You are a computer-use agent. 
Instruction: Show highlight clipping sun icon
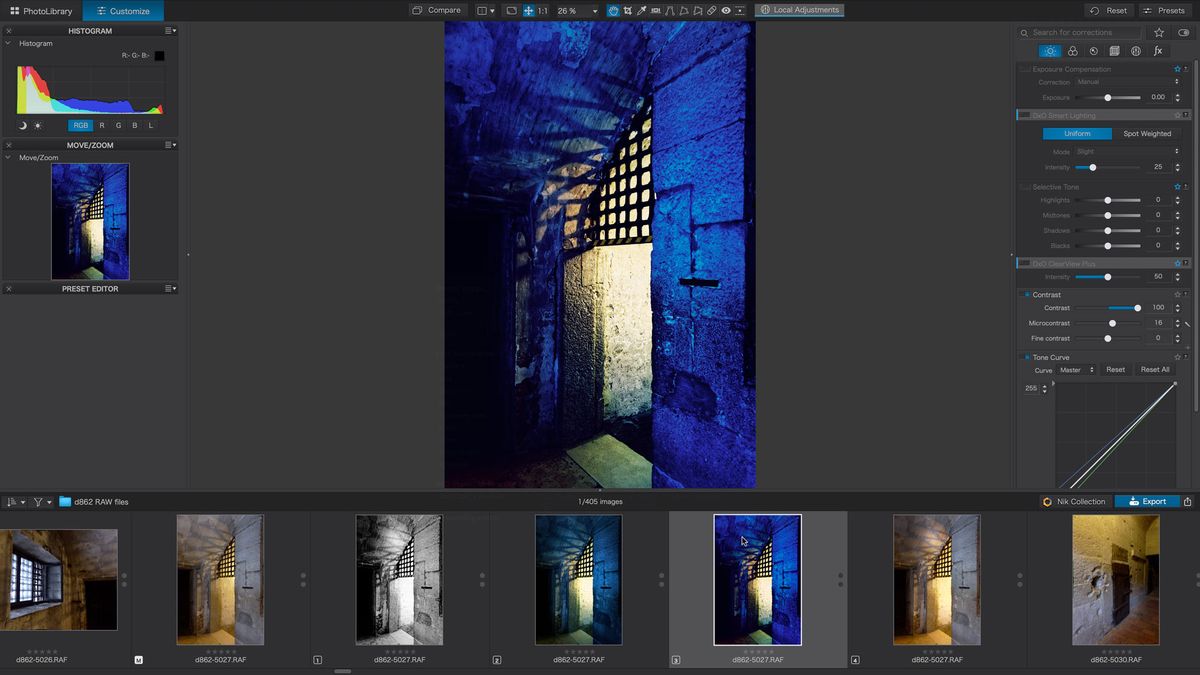38,125
